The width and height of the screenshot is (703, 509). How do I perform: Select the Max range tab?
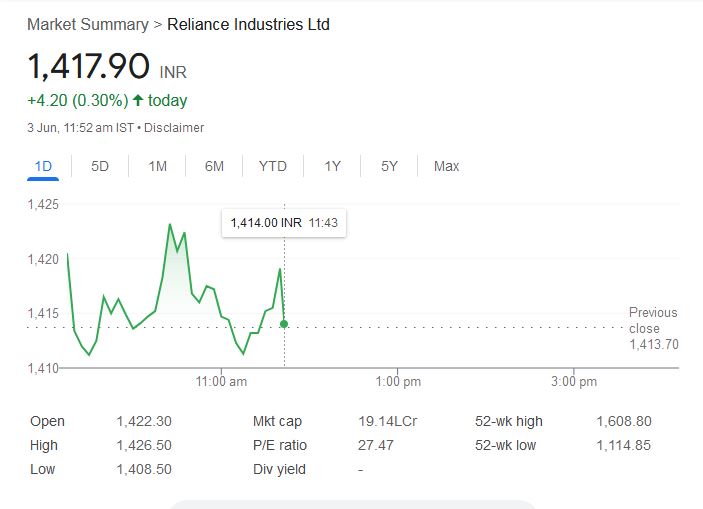[446, 166]
